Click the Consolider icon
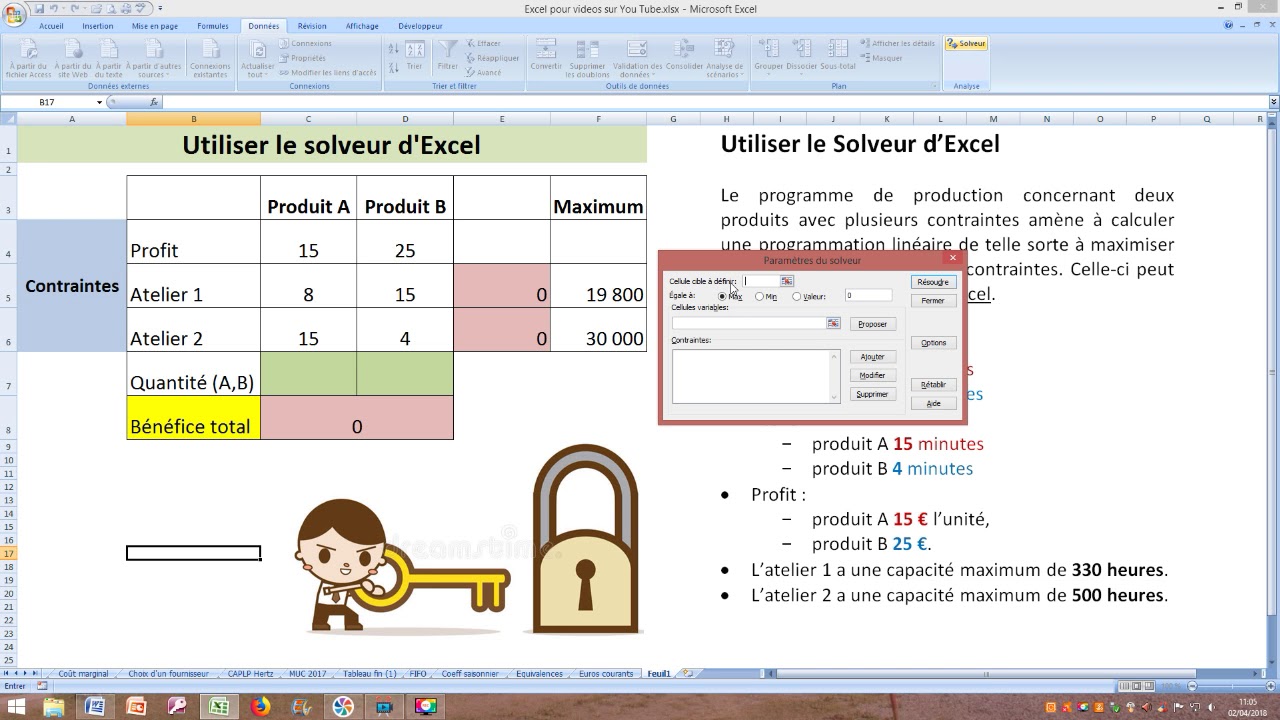This screenshot has width=1280, height=720. pyautogui.click(x=685, y=56)
